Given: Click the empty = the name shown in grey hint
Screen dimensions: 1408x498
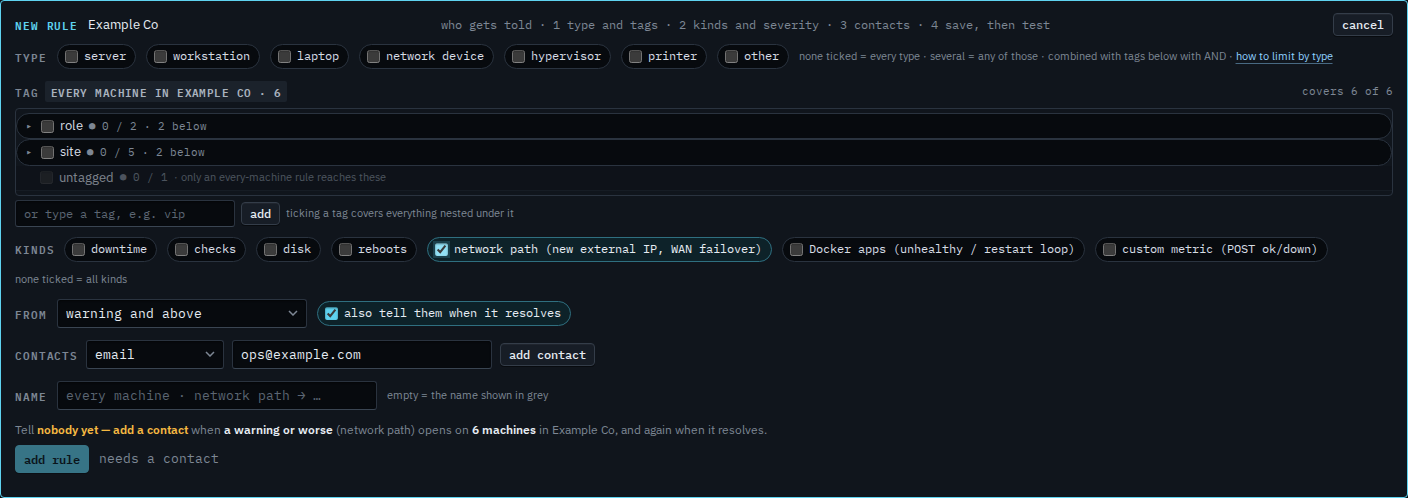Looking at the screenshot, I should pos(468,396).
